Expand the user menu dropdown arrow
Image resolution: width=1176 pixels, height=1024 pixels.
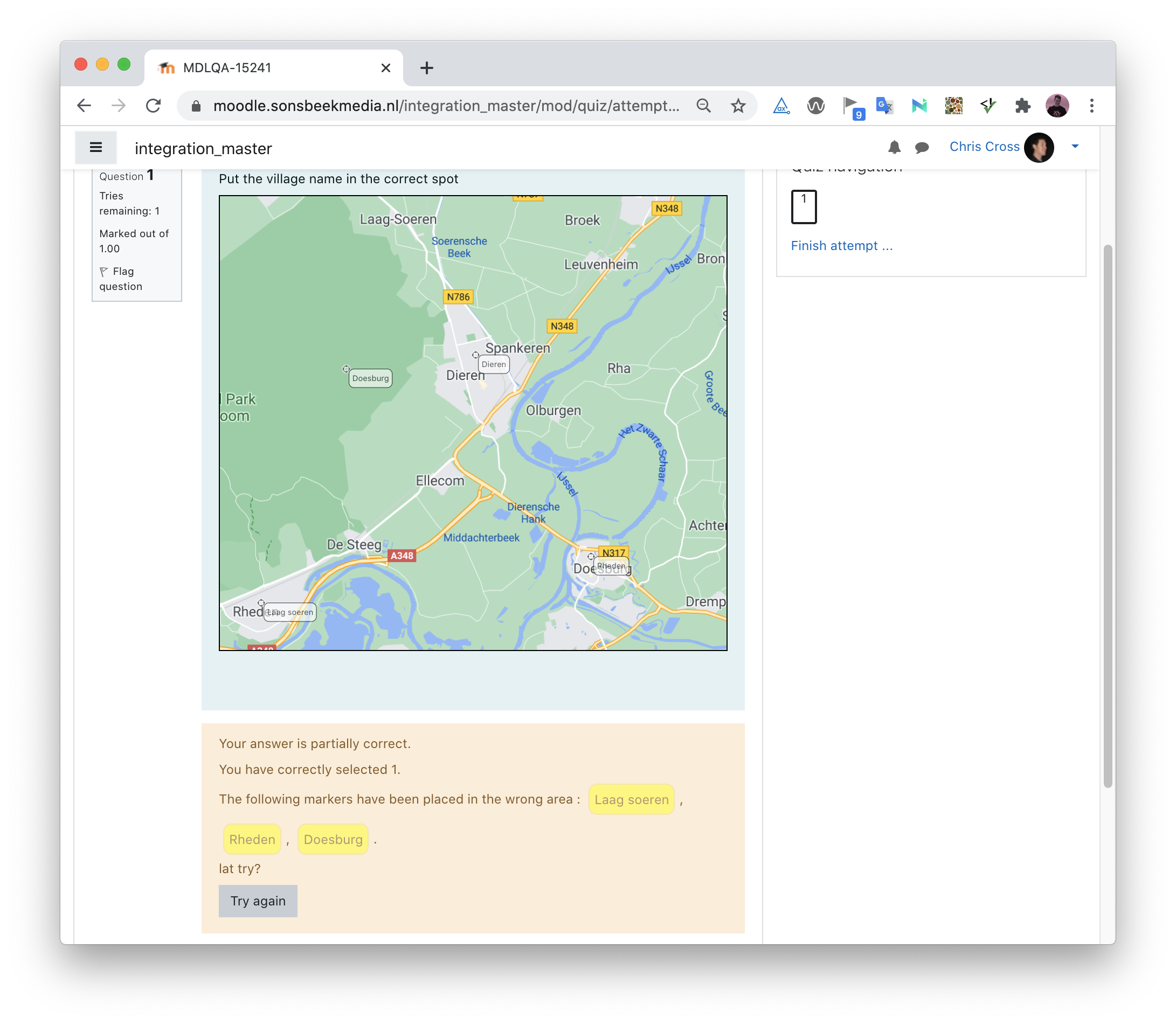[1075, 147]
